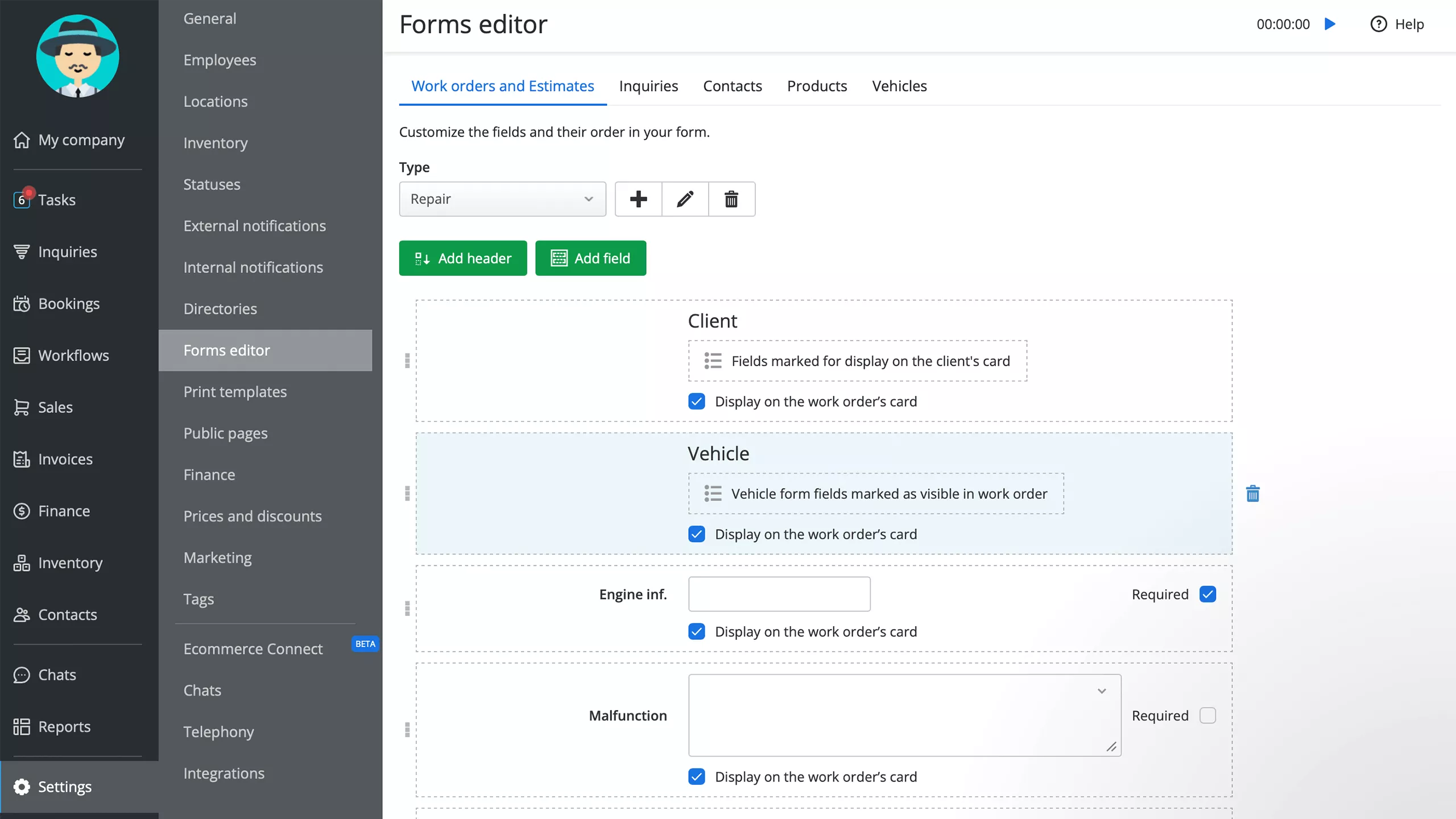Remove the Vehicle section with its trash icon
Image resolution: width=1456 pixels, height=819 pixels.
[1254, 494]
